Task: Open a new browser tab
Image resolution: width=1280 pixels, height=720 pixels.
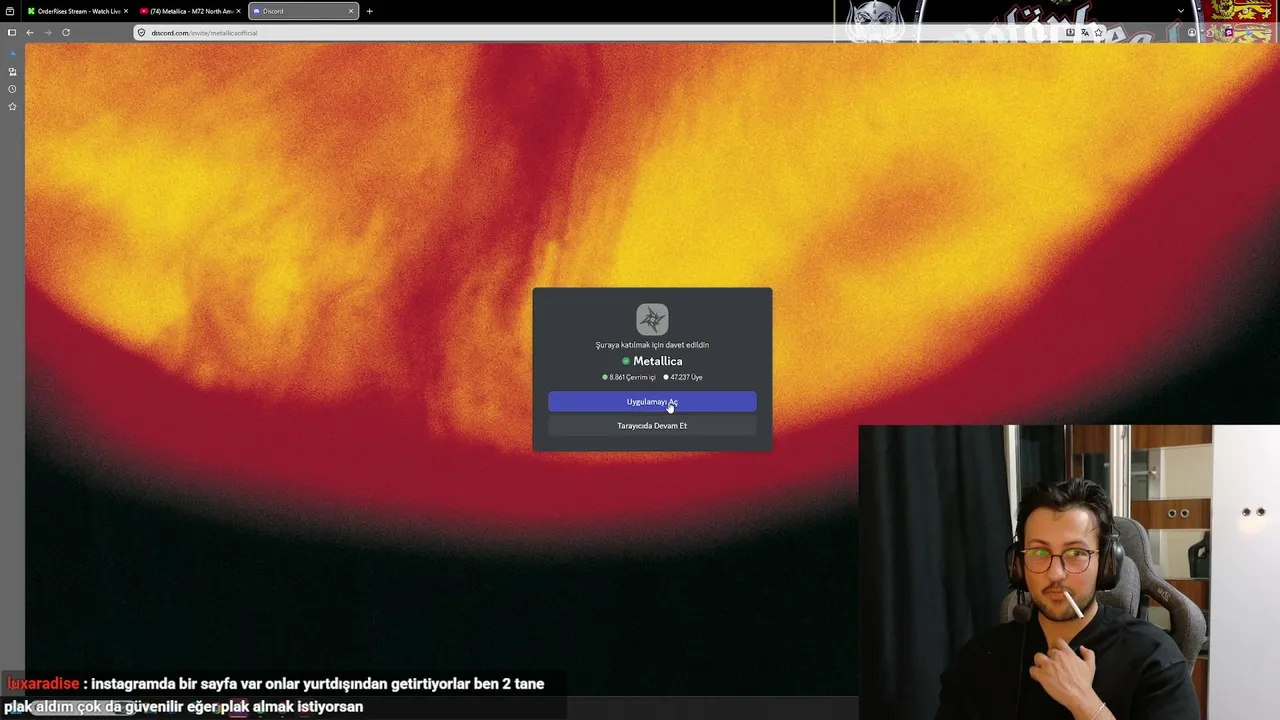Action: [369, 11]
